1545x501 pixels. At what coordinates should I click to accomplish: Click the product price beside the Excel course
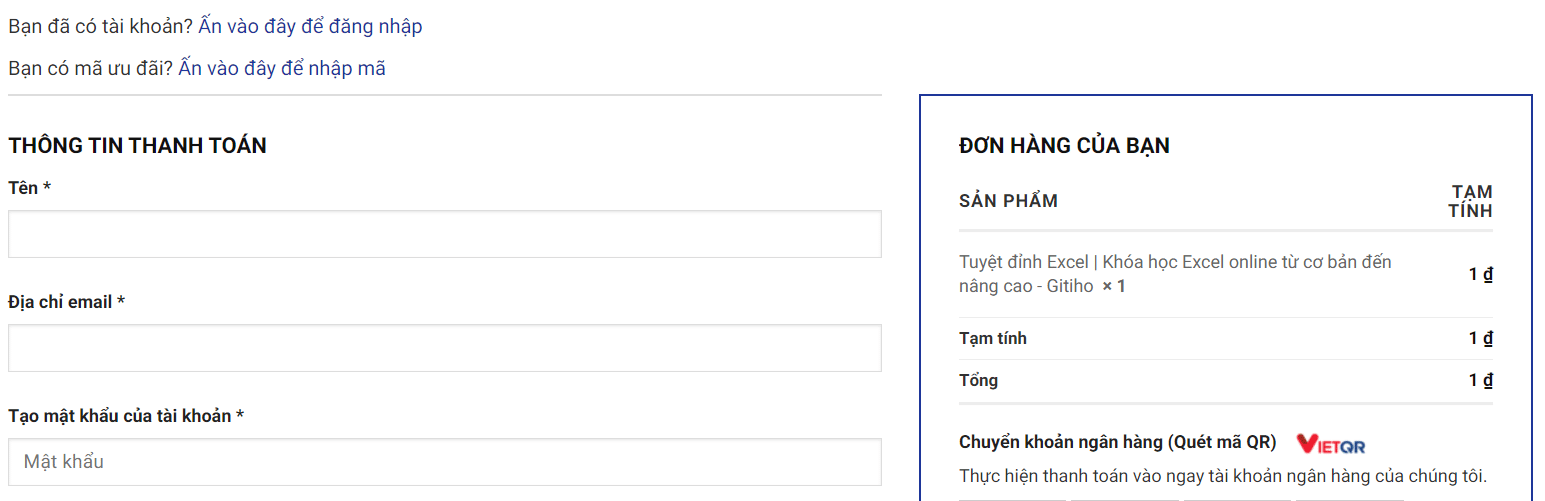pos(1480,274)
